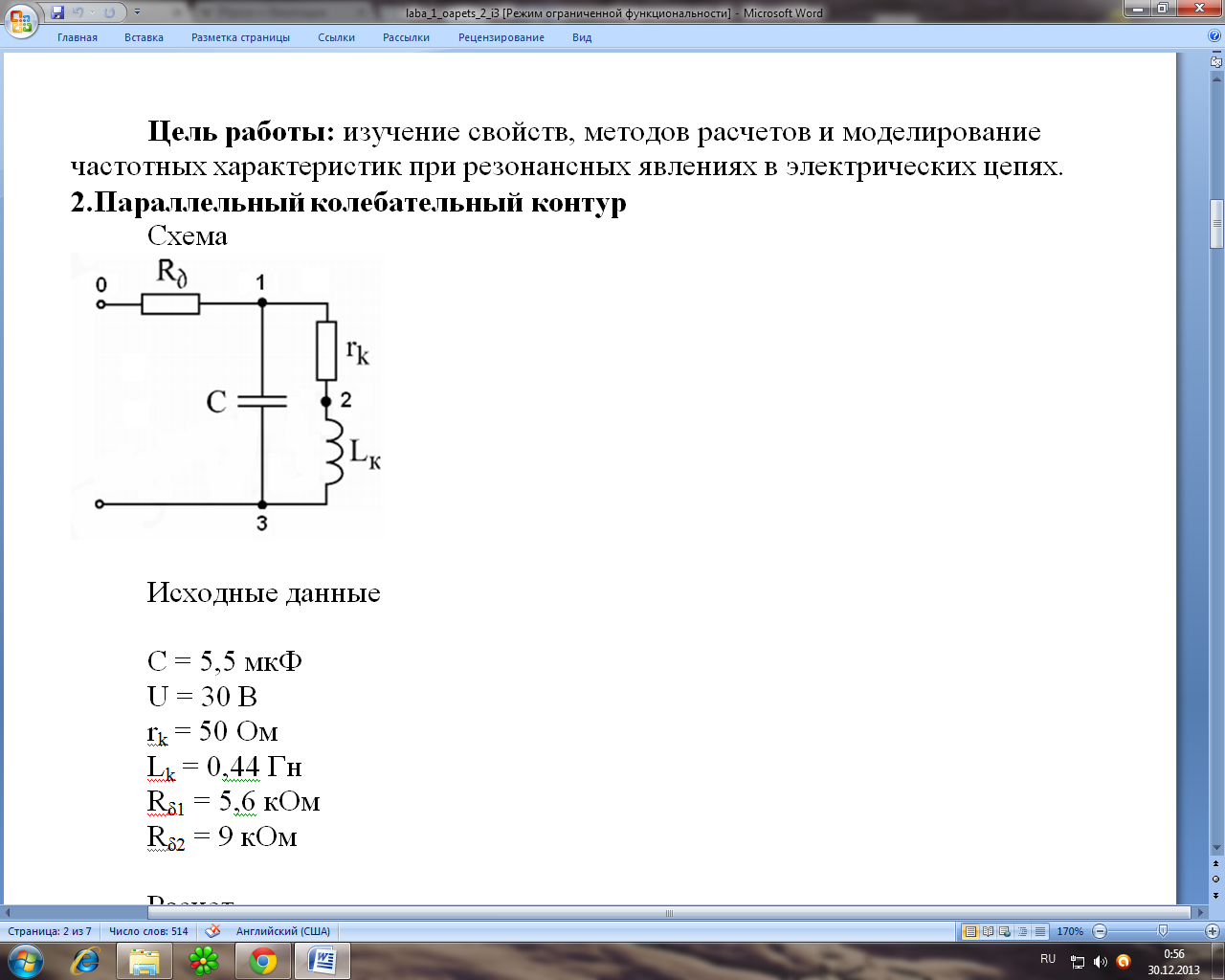Open the Вставка ribbon tab
The width and height of the screenshot is (1225, 980).
(x=144, y=37)
